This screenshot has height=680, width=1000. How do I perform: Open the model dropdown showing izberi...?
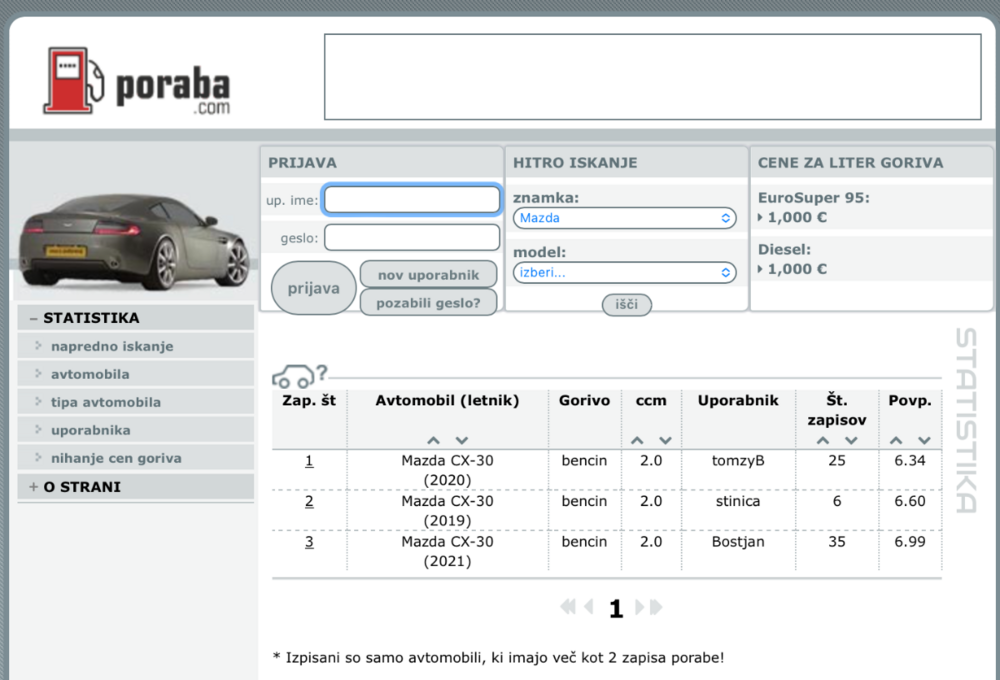point(625,272)
